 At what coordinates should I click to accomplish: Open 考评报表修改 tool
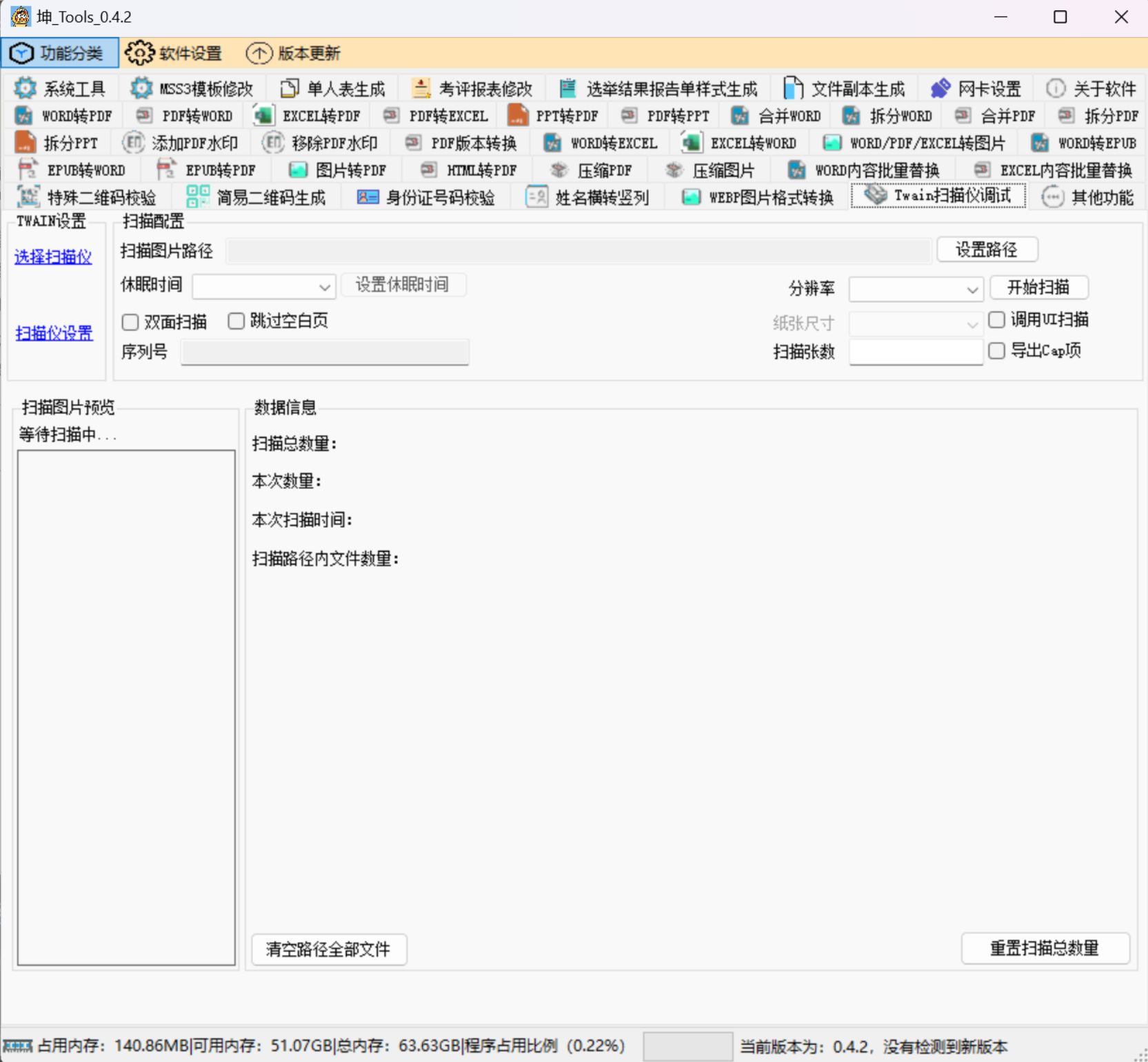(x=472, y=88)
